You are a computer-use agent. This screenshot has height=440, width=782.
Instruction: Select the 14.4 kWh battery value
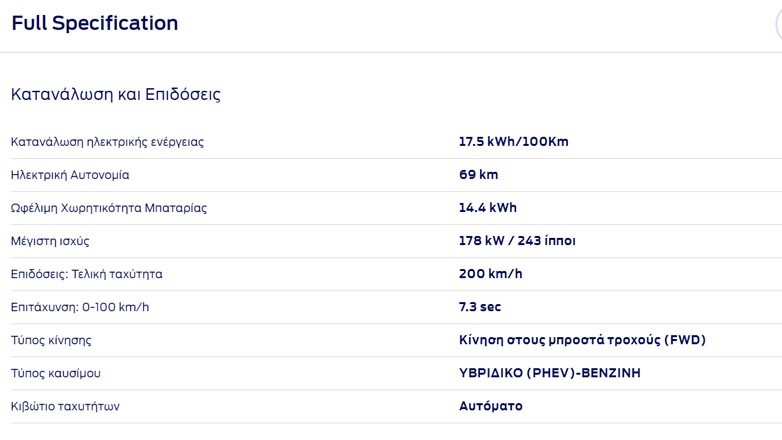point(488,208)
